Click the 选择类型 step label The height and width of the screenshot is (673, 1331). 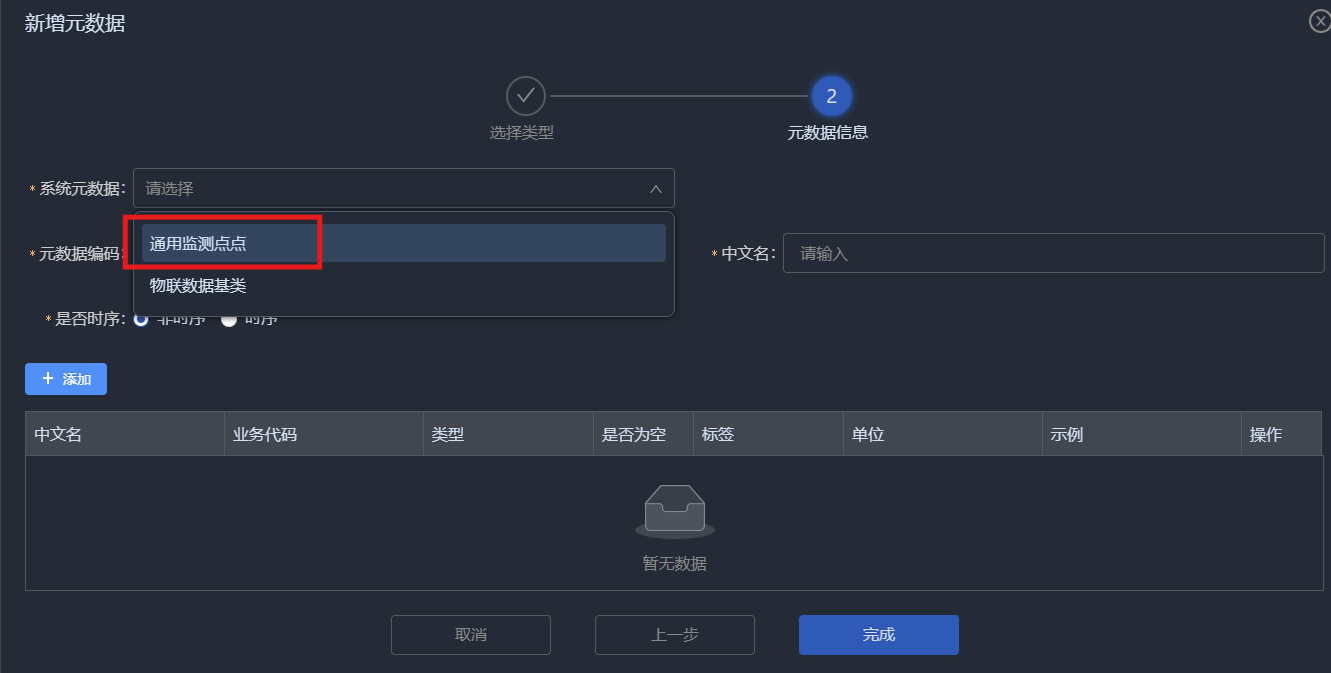(522, 132)
